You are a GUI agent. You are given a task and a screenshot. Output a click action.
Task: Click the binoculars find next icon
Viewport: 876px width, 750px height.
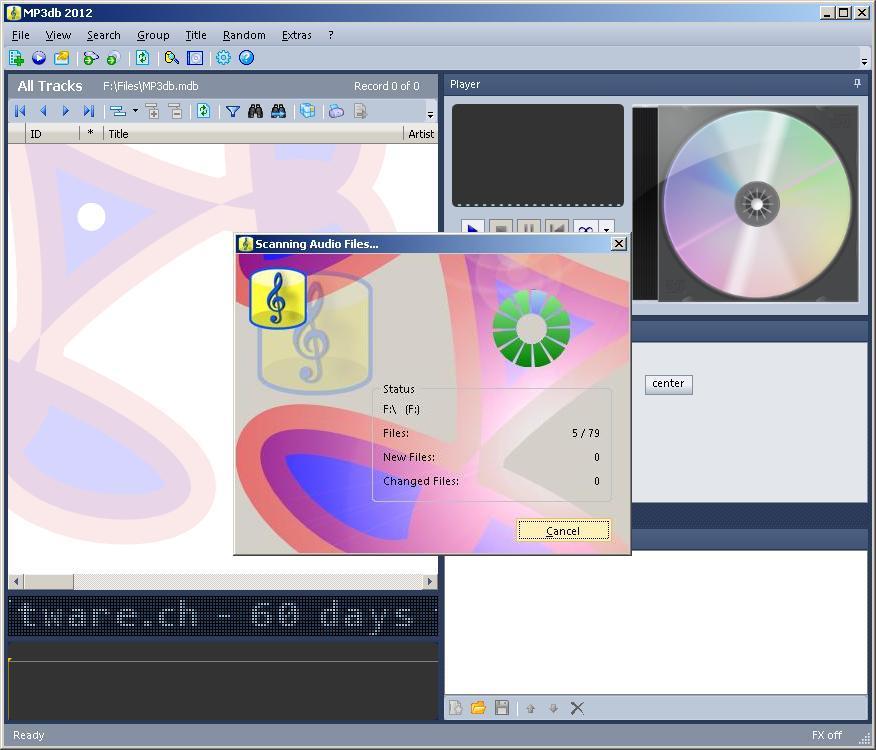tap(278, 111)
